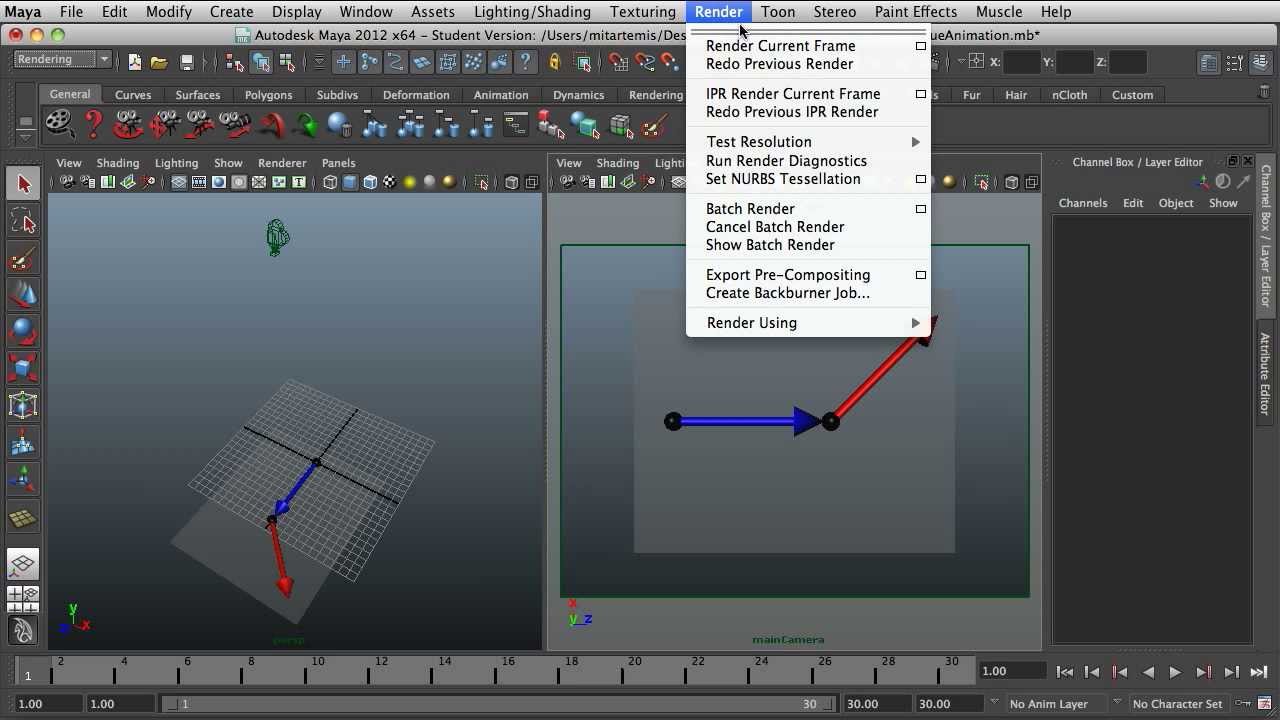Select by component type mode icon
The height and width of the screenshot is (720, 1280).
click(x=287, y=62)
